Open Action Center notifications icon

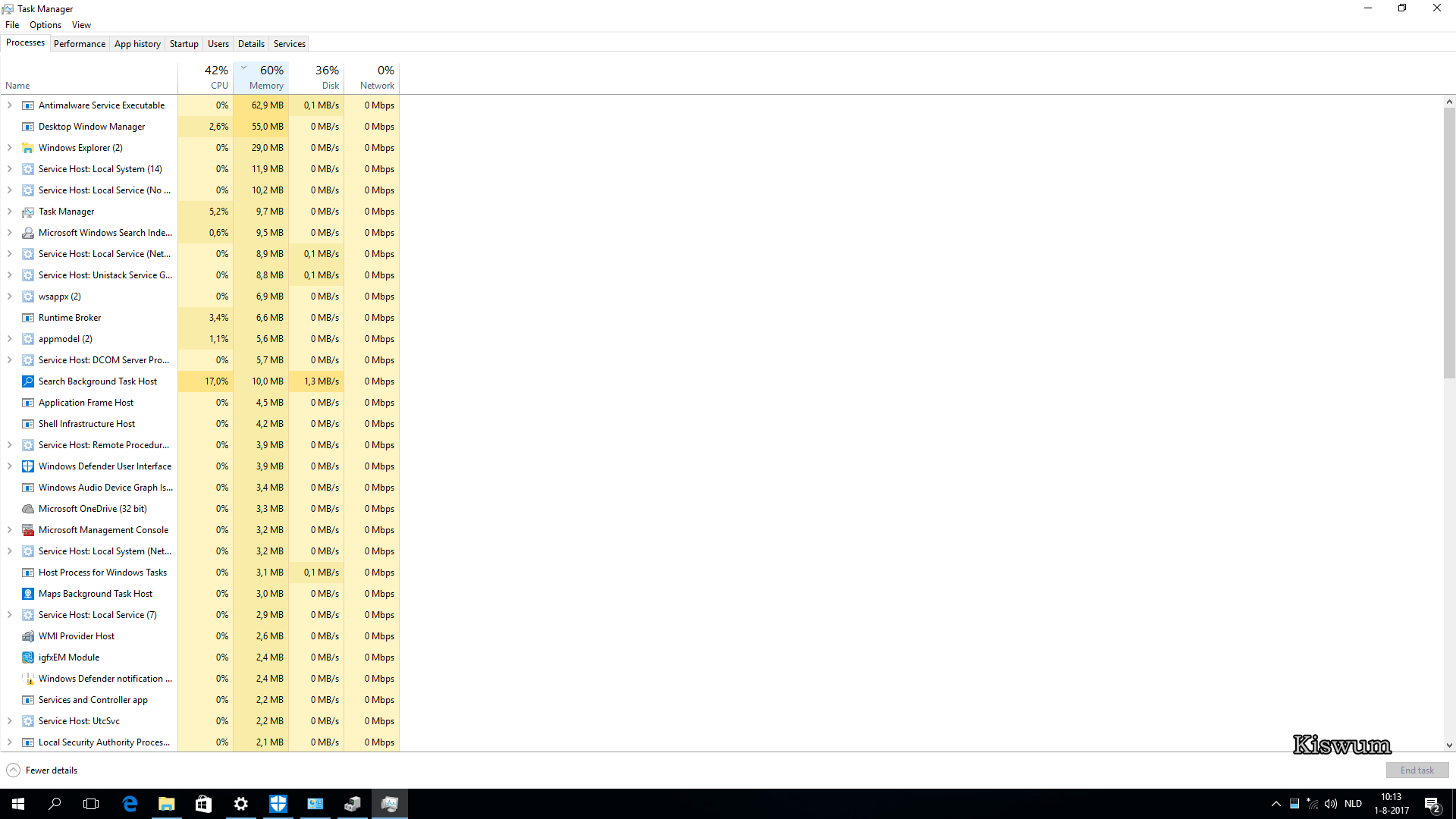(1432, 804)
